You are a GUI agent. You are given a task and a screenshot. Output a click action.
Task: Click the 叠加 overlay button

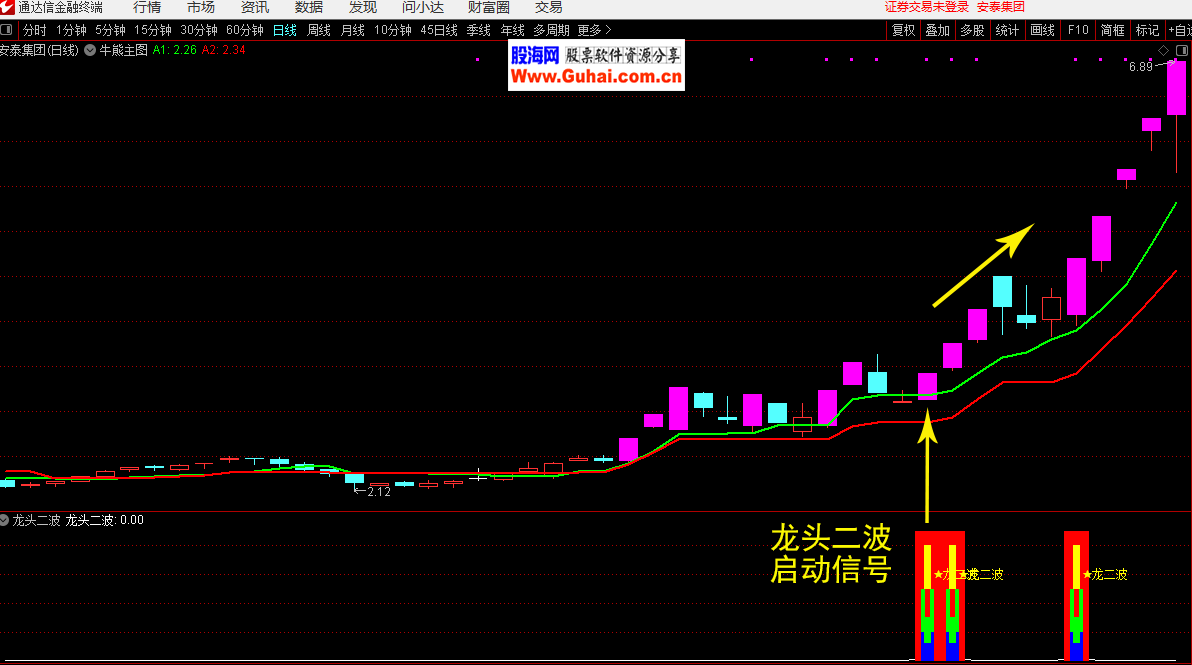[938, 30]
